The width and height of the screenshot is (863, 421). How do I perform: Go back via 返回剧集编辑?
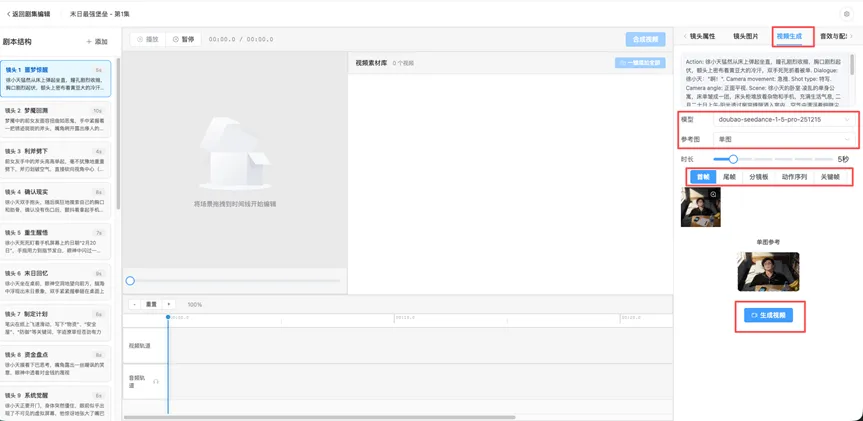[31, 14]
